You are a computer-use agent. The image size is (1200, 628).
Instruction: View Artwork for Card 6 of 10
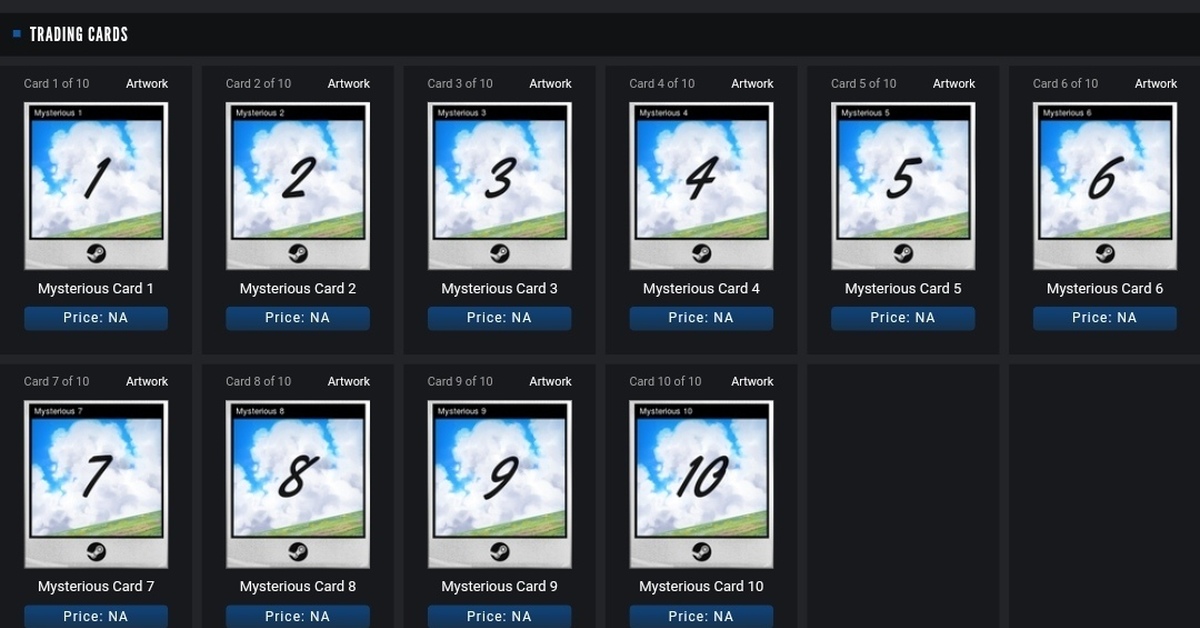pos(1156,84)
